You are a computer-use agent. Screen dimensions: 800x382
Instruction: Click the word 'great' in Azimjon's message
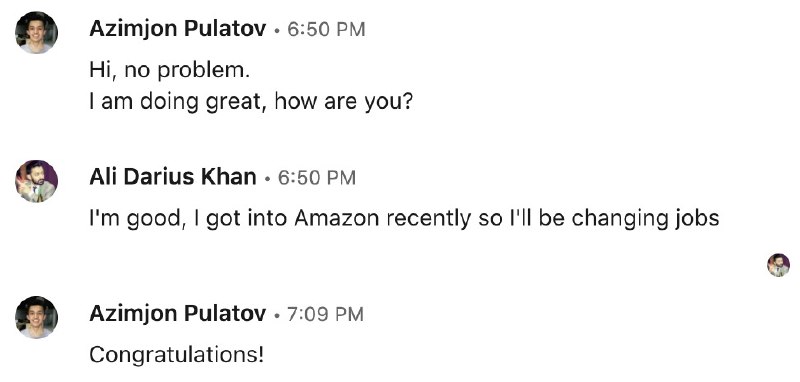237,103
